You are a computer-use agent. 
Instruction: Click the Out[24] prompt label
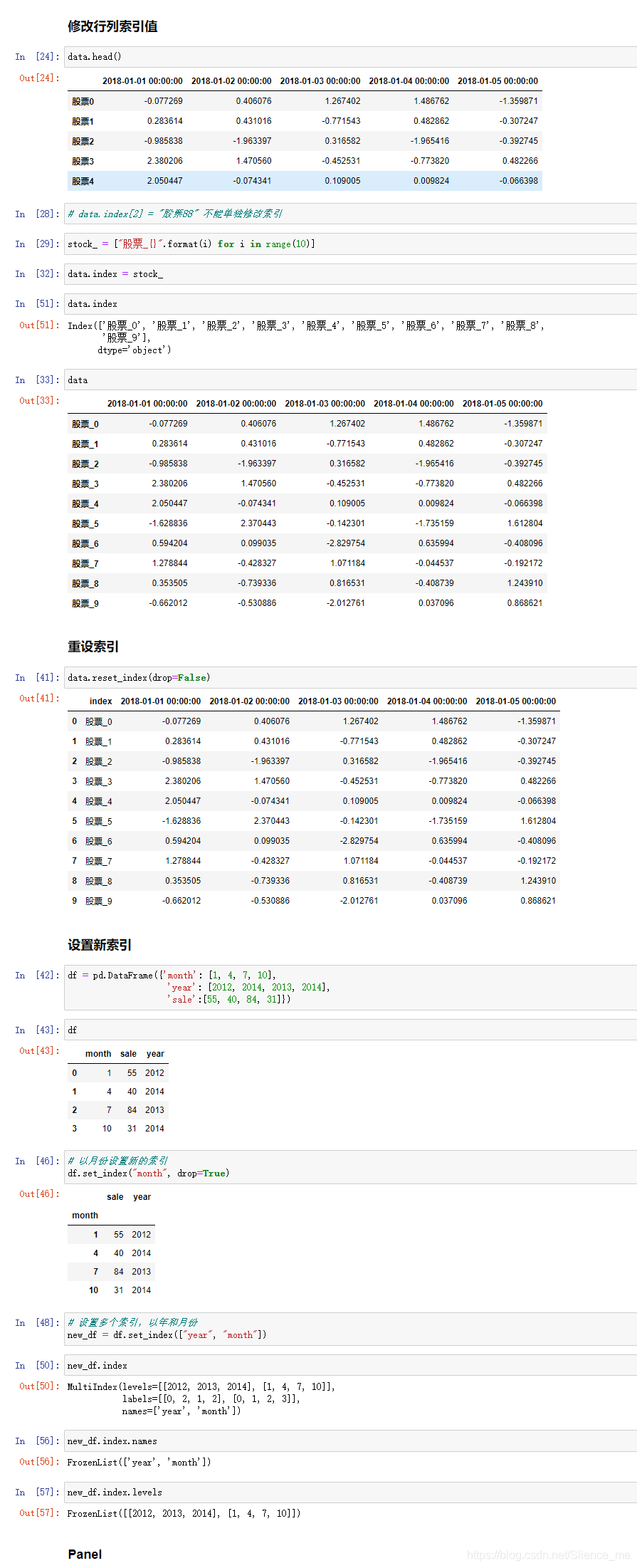(39, 78)
